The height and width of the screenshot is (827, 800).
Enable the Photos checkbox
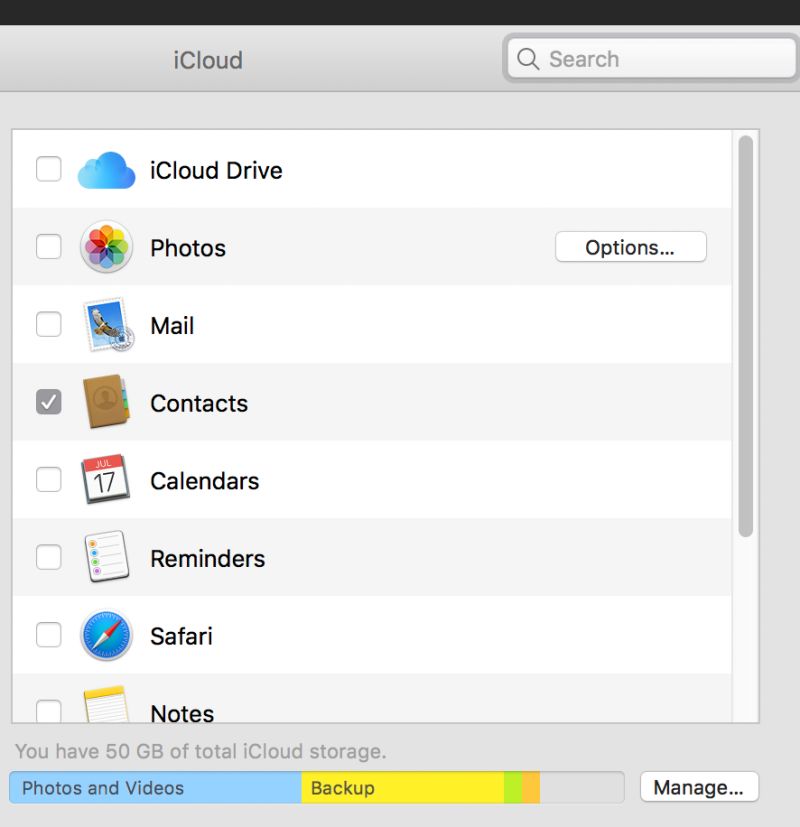(x=49, y=246)
